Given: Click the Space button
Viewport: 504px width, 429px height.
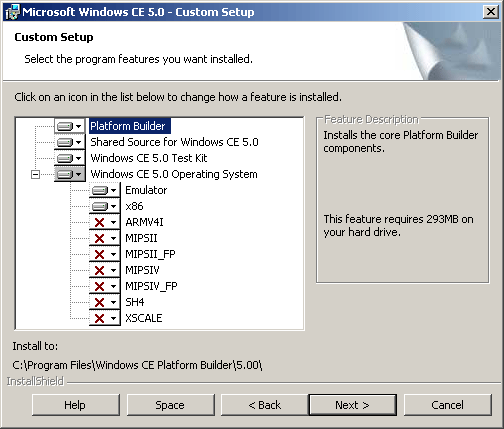Looking at the screenshot, I should (x=170, y=405).
